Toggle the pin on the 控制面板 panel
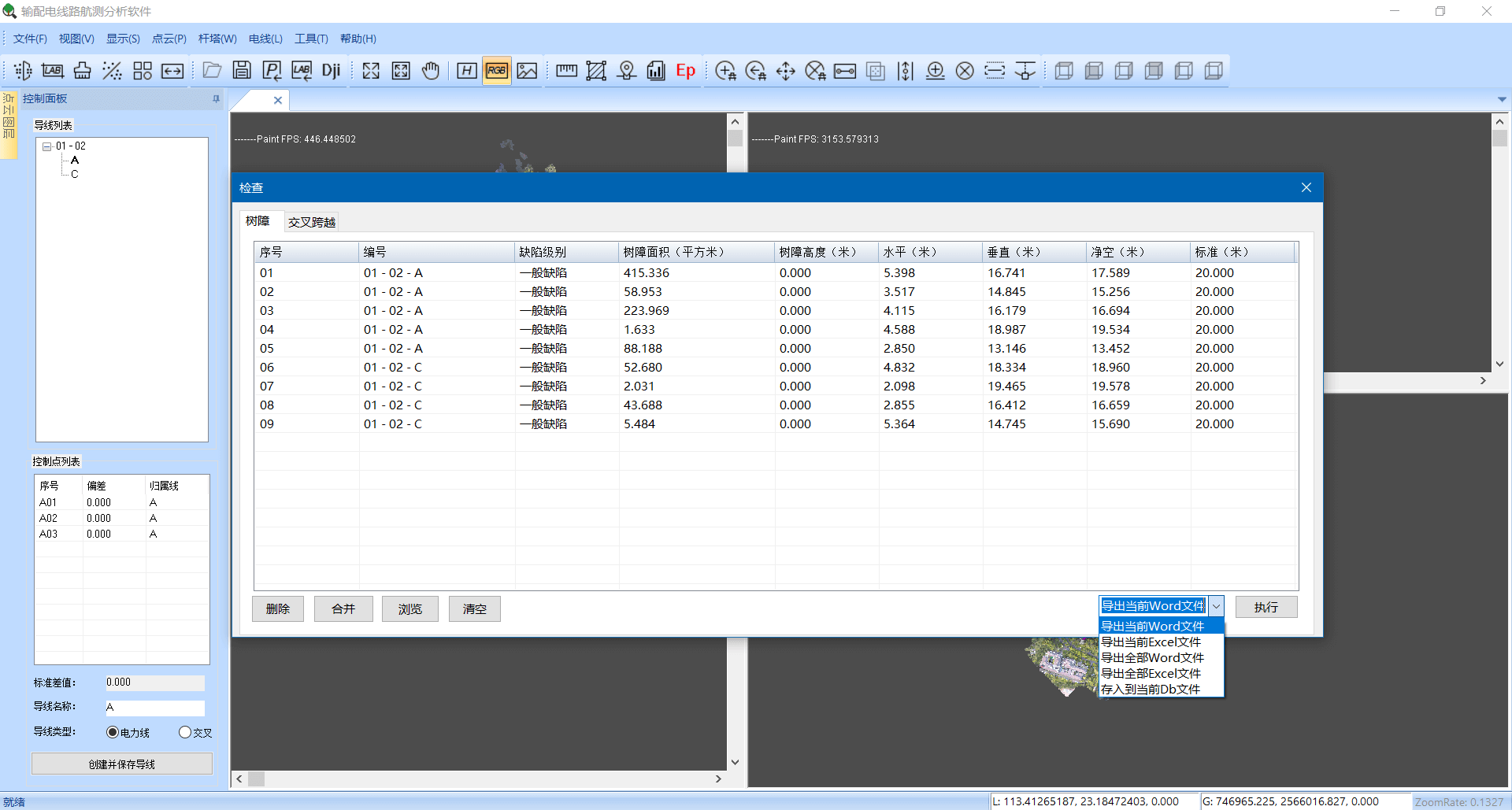The image size is (1512, 810). point(215,98)
